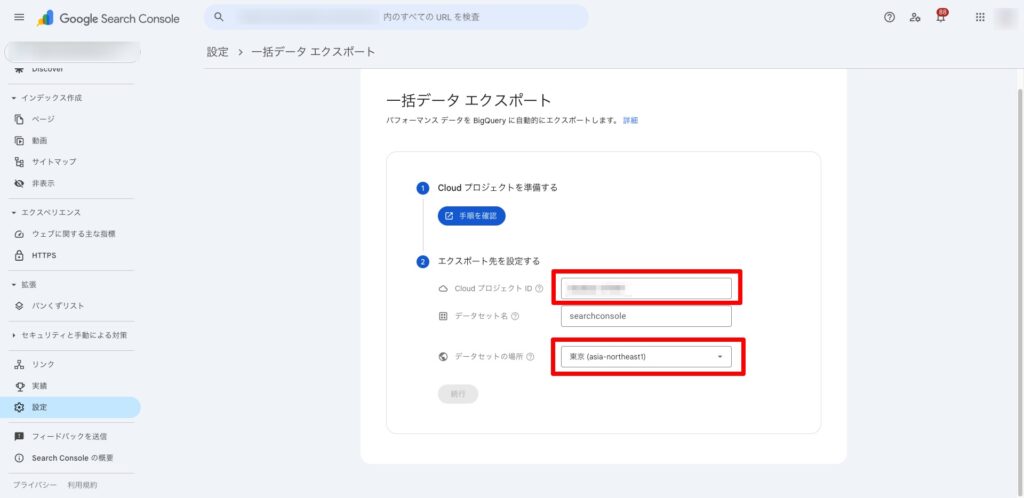1024x498 pixels.
Task: Click help icon beside データセット名
Action: point(515,316)
